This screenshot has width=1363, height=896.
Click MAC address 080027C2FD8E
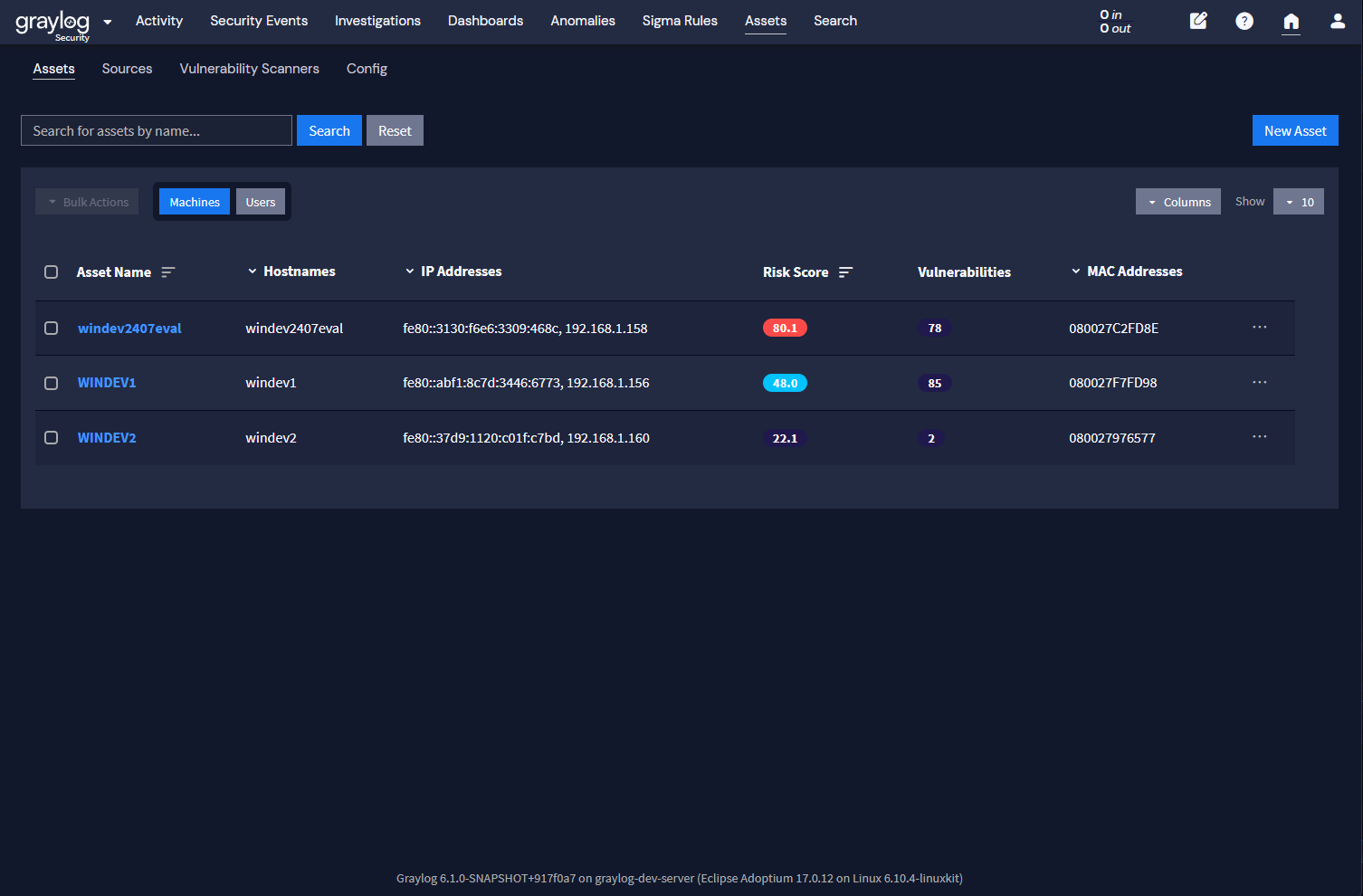(x=1114, y=329)
